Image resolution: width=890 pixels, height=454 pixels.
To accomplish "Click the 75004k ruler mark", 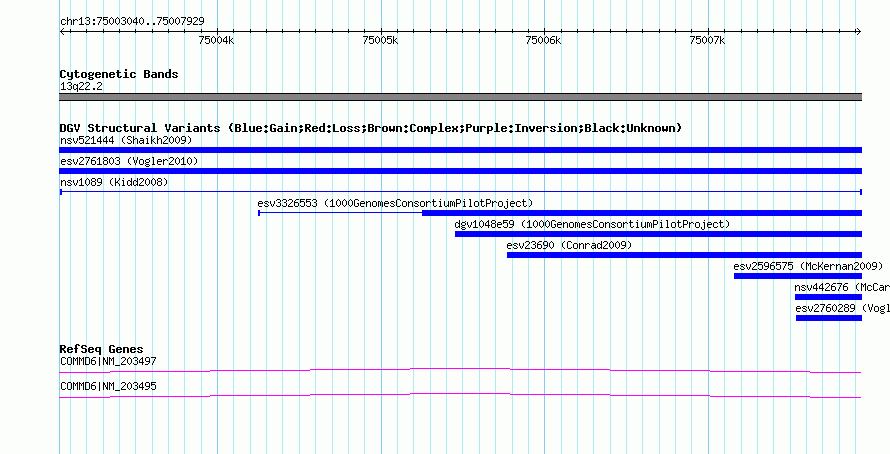I will pos(216,40).
